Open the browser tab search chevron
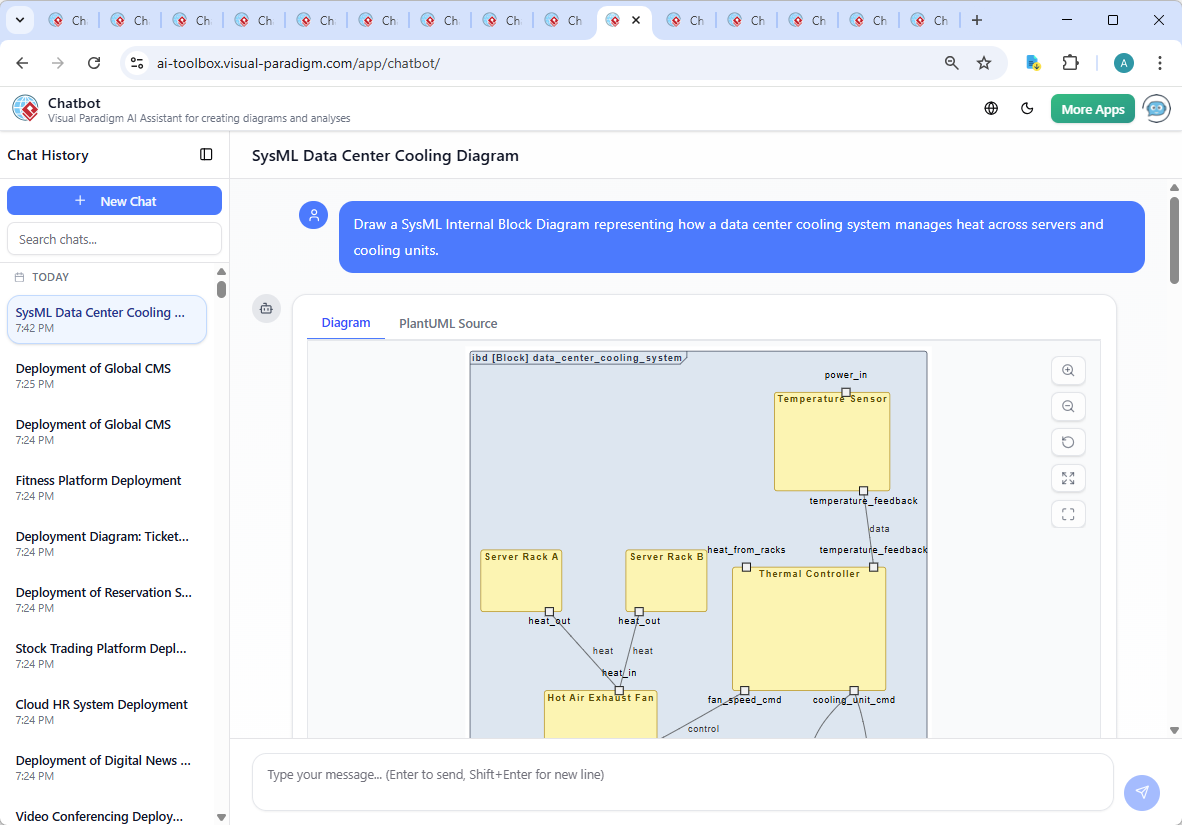The height and width of the screenshot is (825, 1182). (x=19, y=19)
